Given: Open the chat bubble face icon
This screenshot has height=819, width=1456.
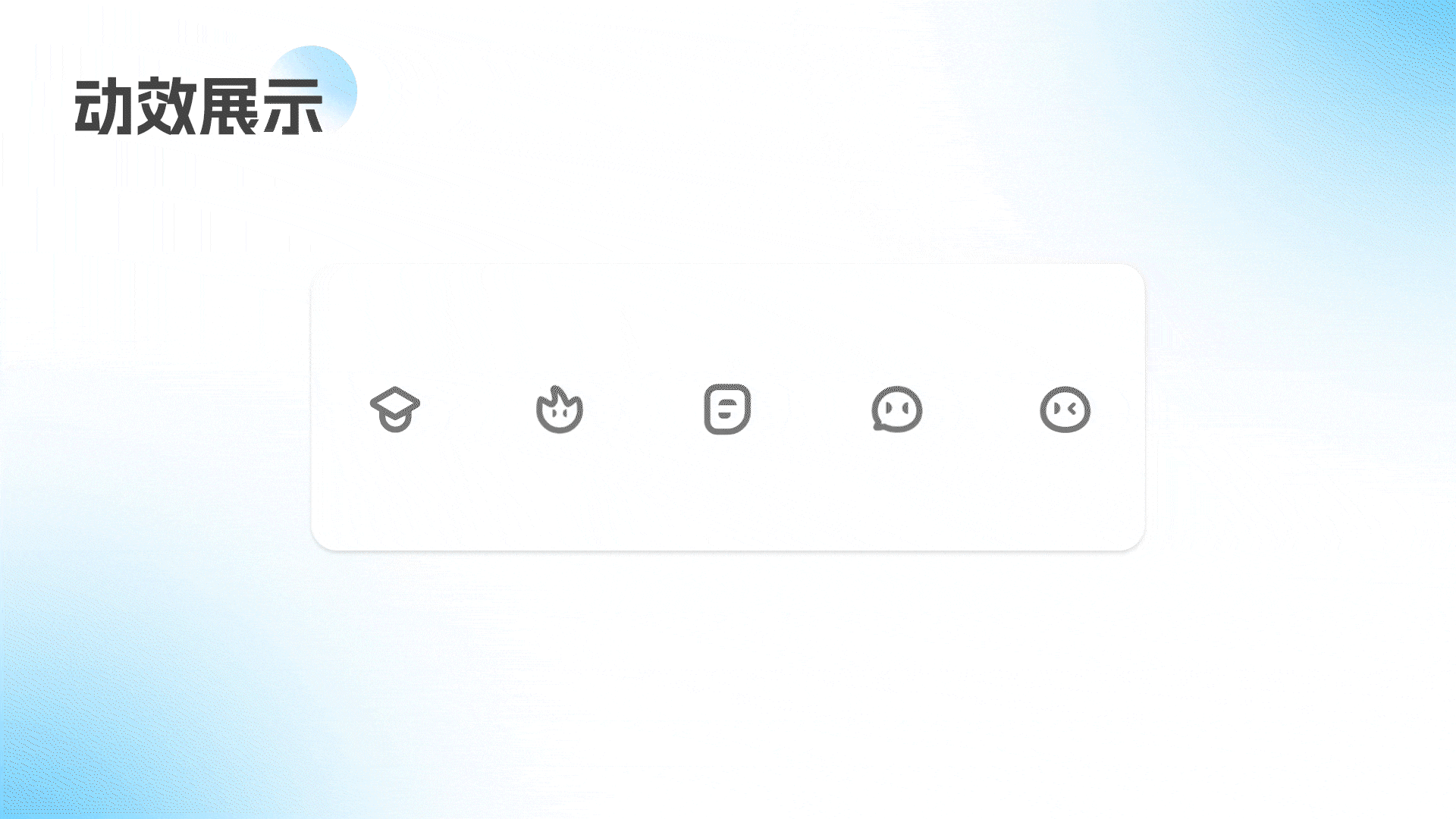Looking at the screenshot, I should (x=897, y=409).
